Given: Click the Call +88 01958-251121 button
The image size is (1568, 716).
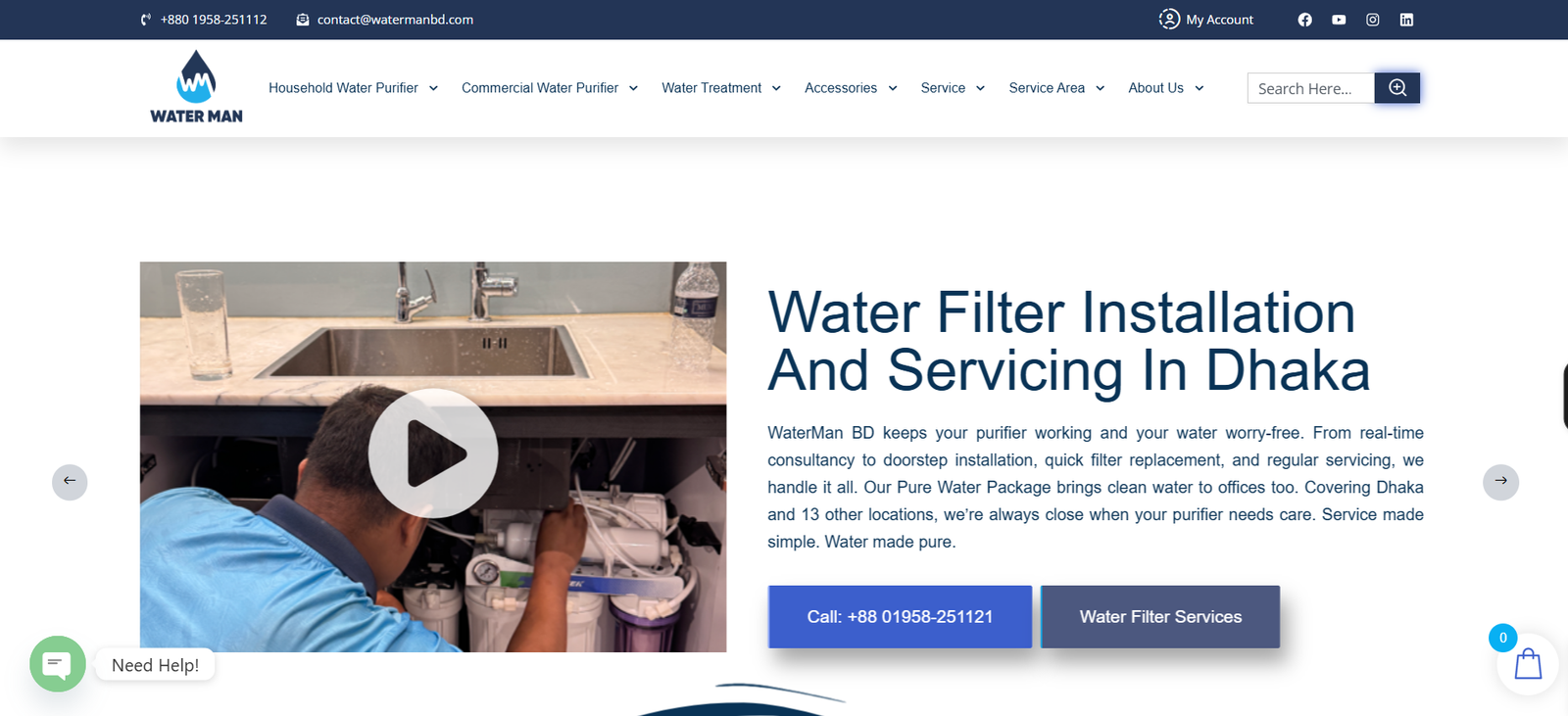Looking at the screenshot, I should [900, 617].
